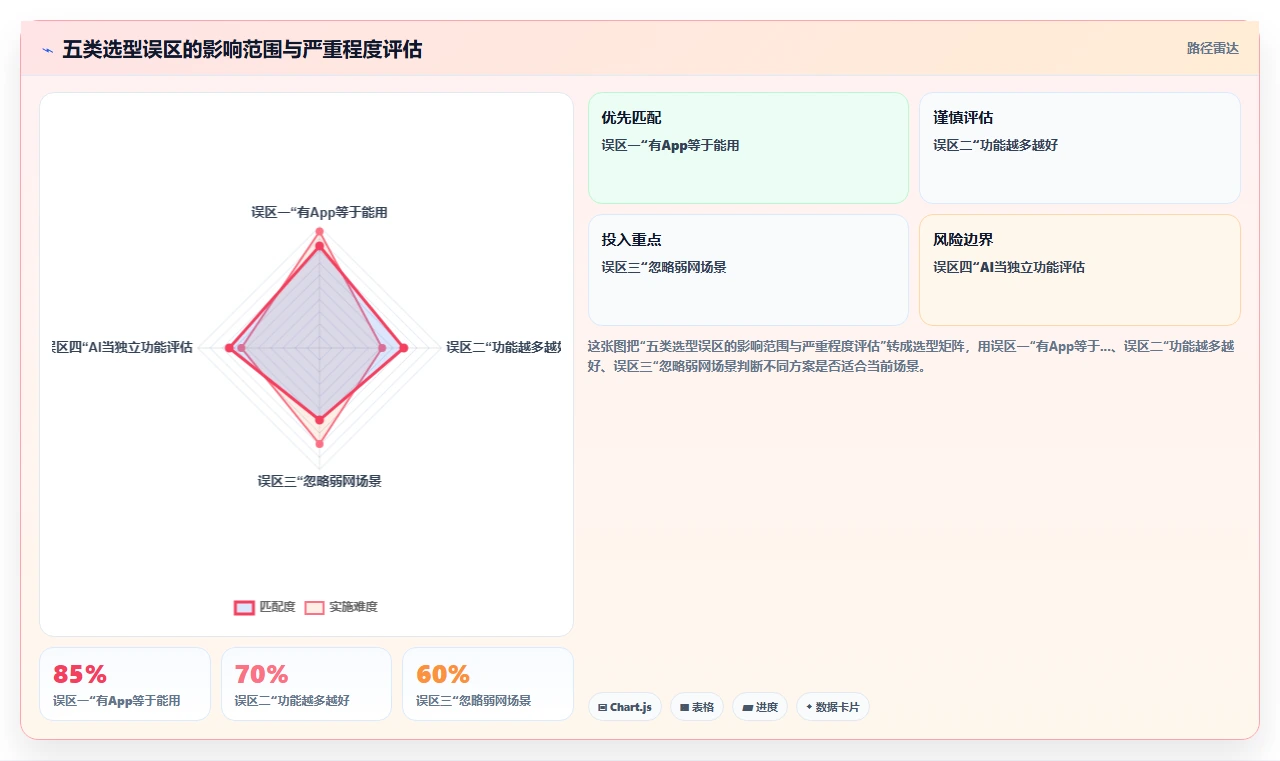Click radar axis label 误区三"忽略弱网场景
Screen dimensions: 1280x761
pos(319,481)
